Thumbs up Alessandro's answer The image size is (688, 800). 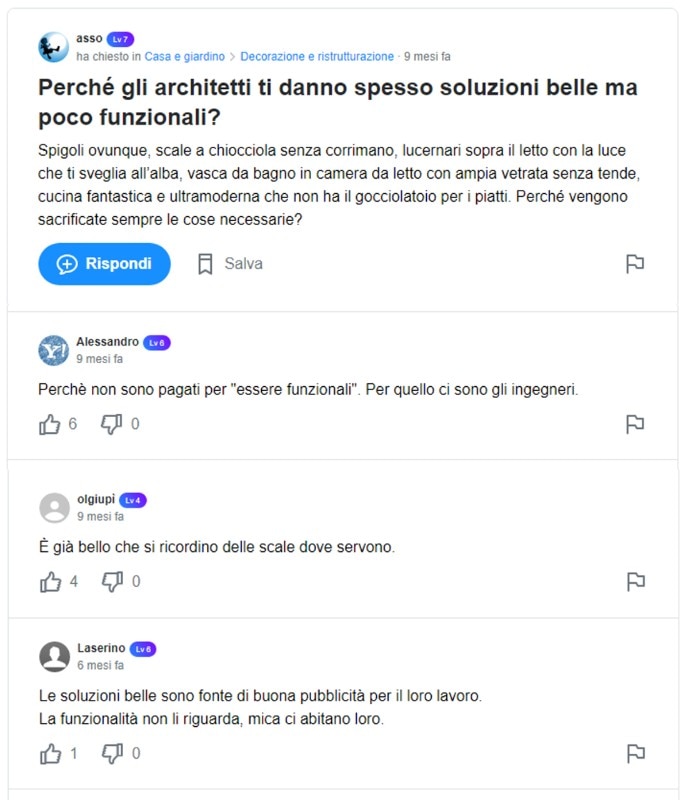(x=50, y=424)
